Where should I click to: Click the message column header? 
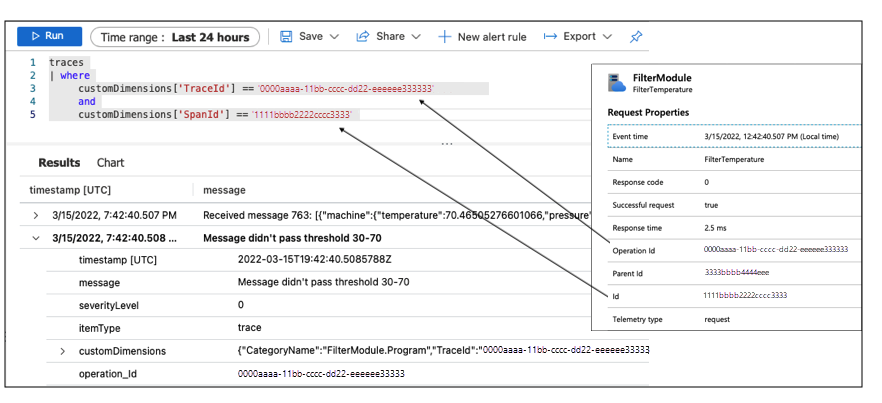click(224, 190)
